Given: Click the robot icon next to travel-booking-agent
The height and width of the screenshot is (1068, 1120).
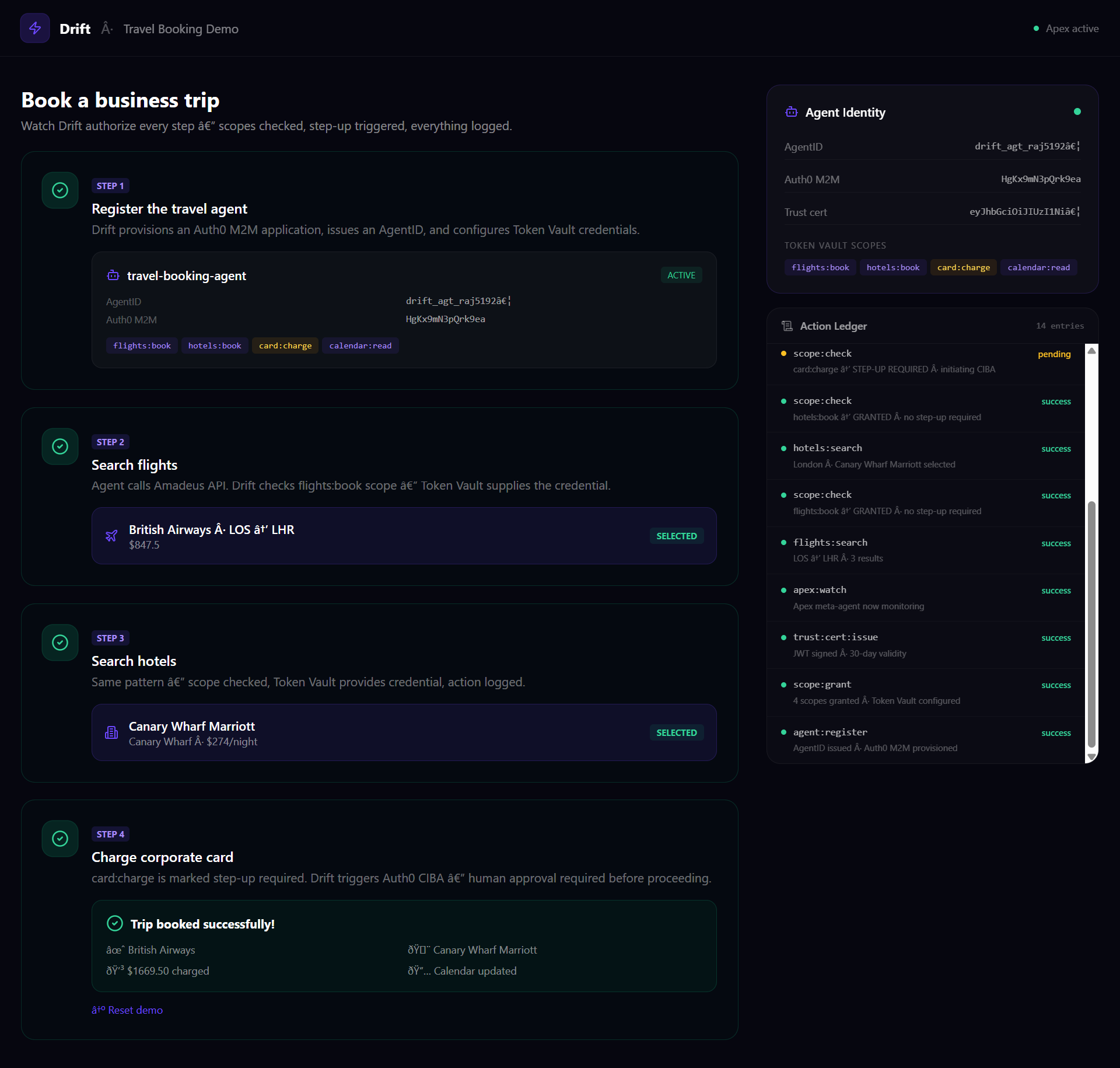Looking at the screenshot, I should click(113, 275).
